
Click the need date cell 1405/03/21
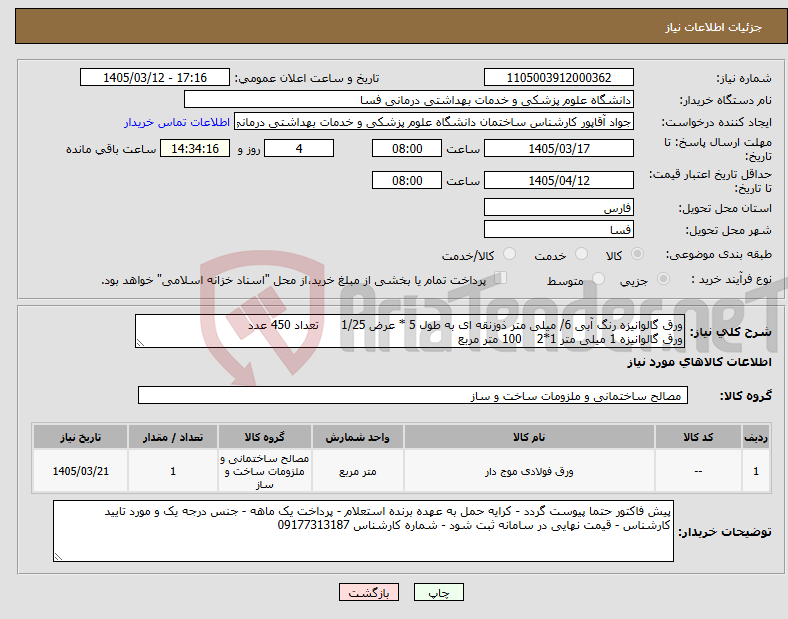(80, 471)
